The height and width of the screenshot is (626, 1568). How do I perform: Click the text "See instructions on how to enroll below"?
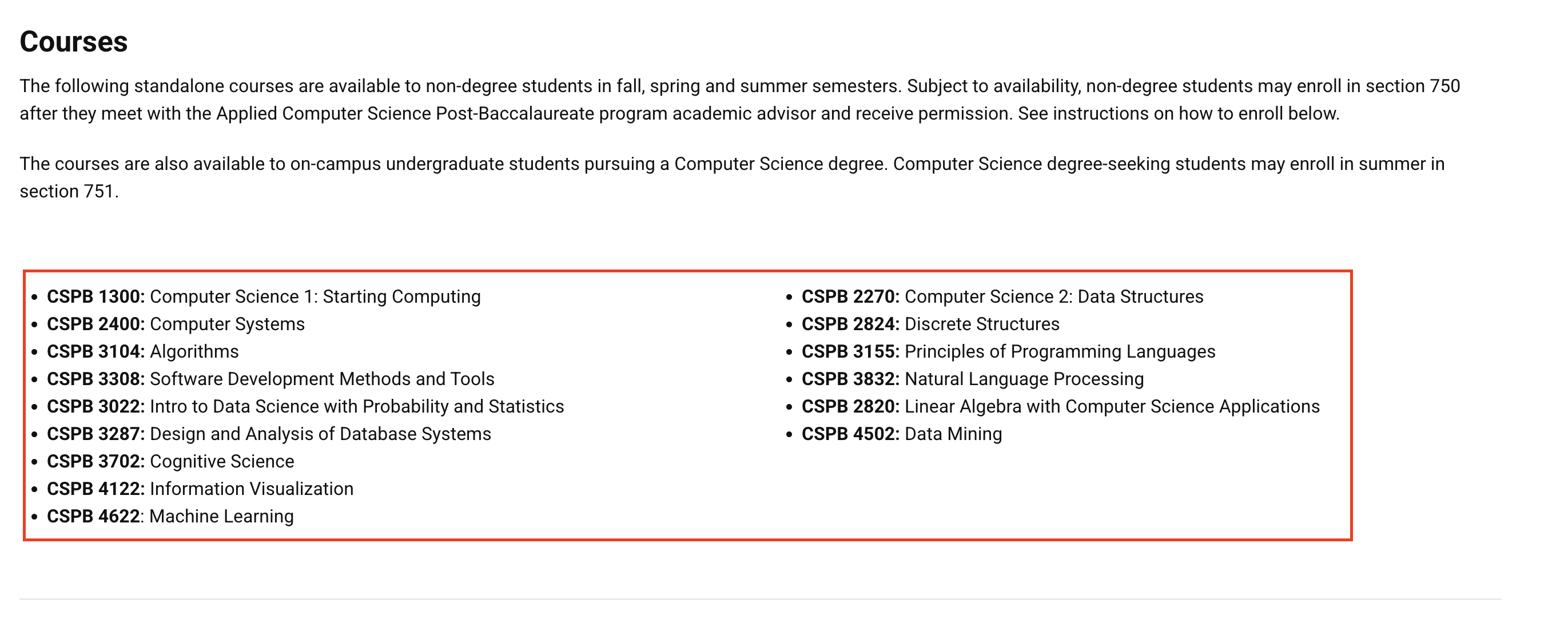[x=1177, y=114]
